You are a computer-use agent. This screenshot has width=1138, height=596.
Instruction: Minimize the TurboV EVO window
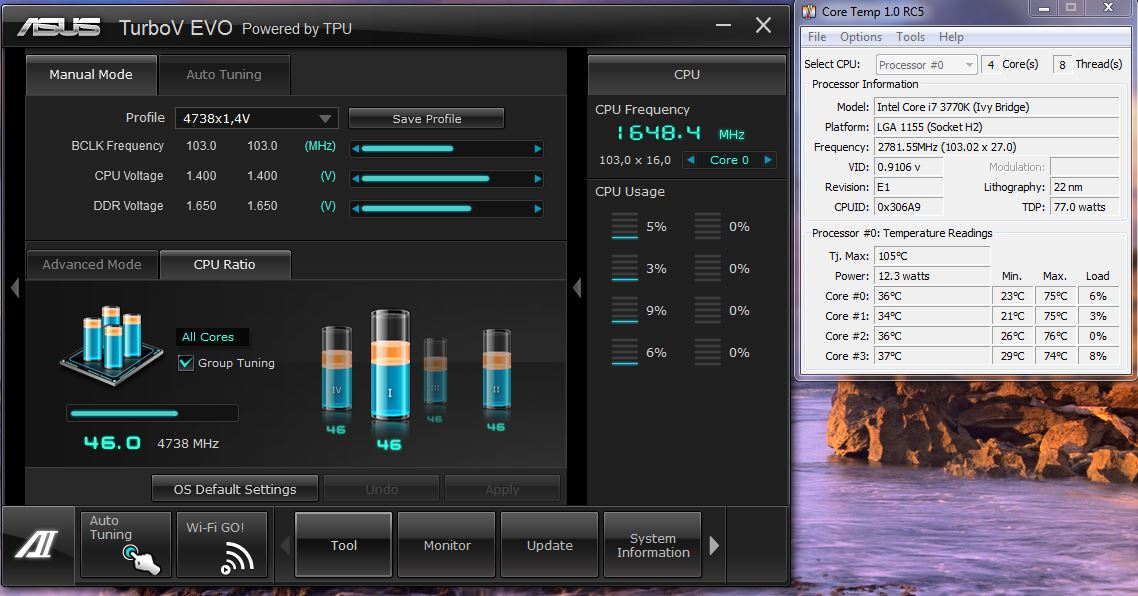tap(724, 25)
